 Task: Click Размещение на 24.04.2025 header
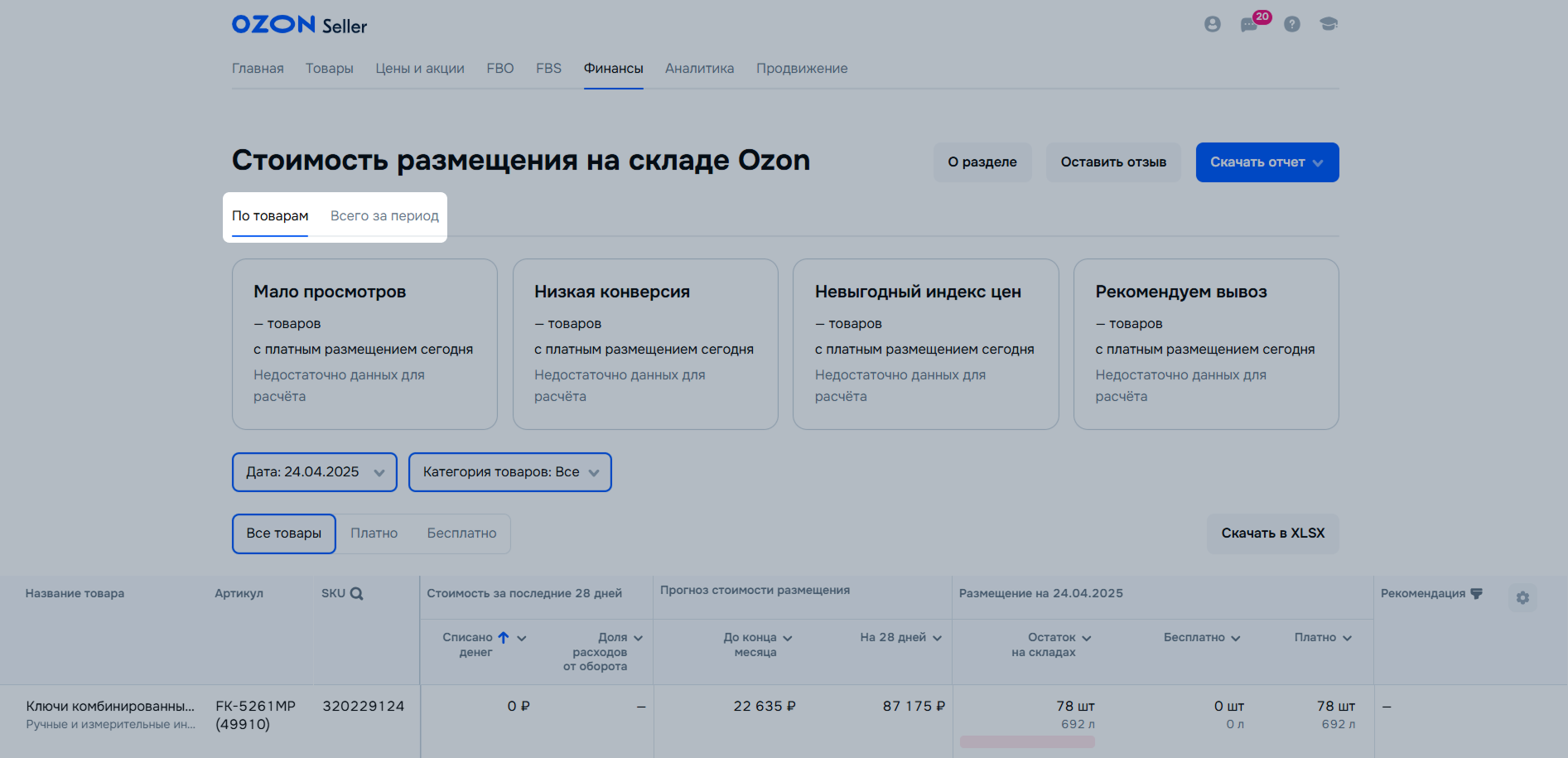click(x=1041, y=593)
